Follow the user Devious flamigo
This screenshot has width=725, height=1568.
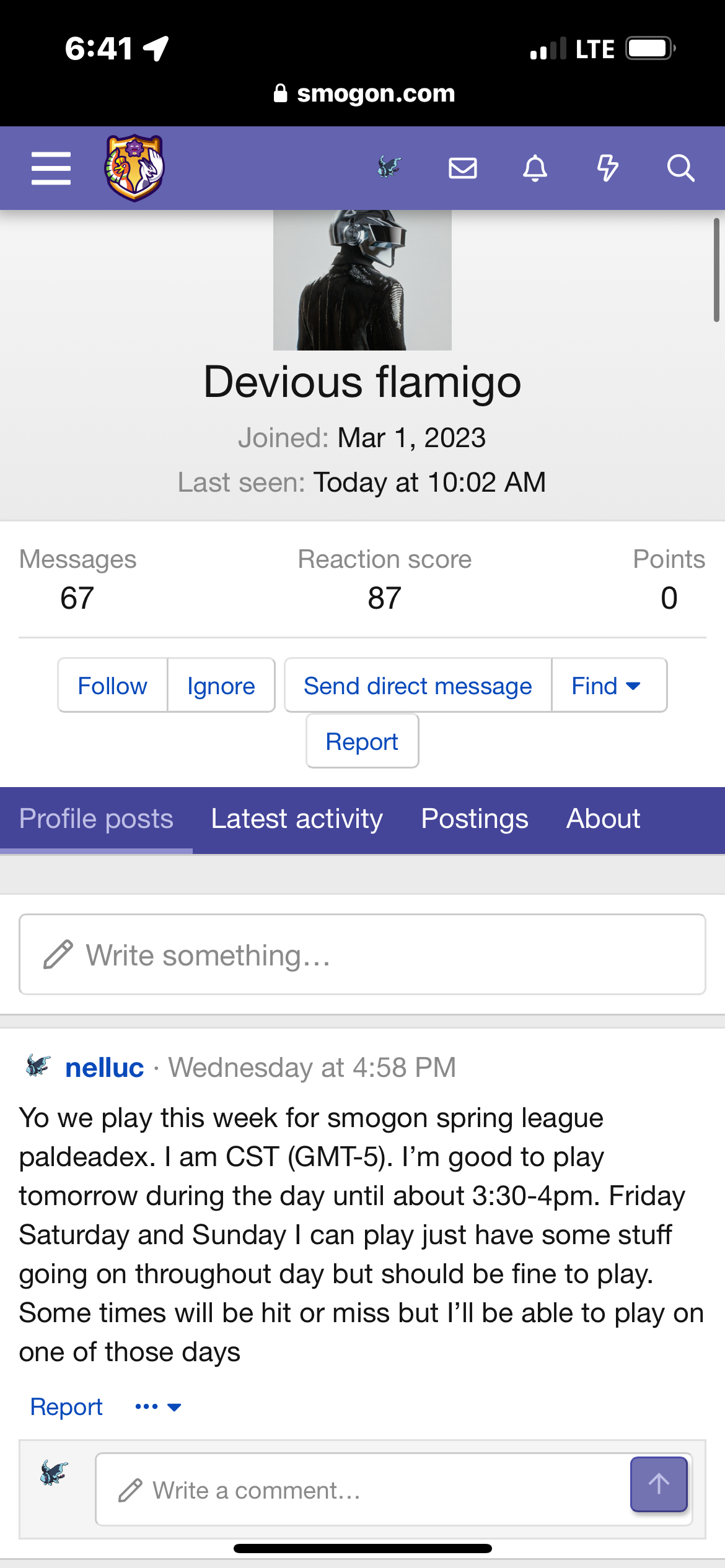tap(112, 686)
